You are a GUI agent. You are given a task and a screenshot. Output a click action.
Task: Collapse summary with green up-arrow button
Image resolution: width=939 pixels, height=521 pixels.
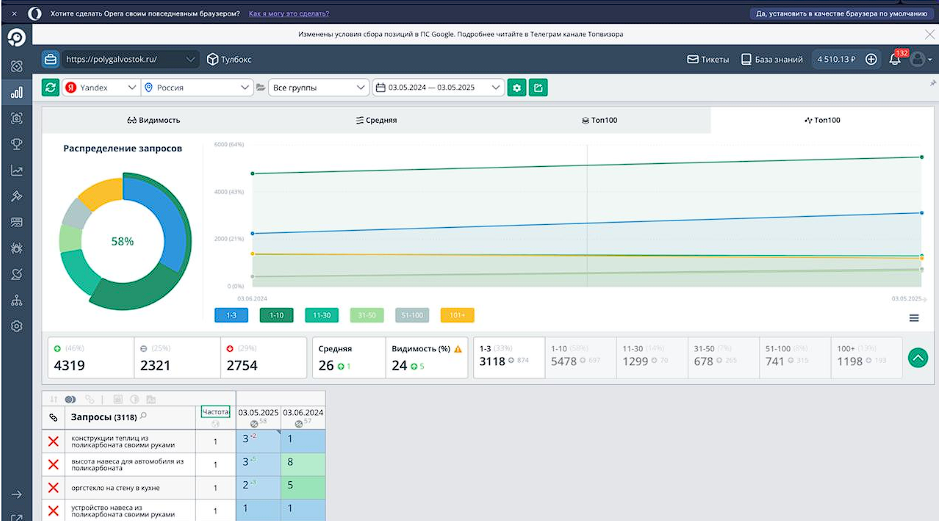918,357
